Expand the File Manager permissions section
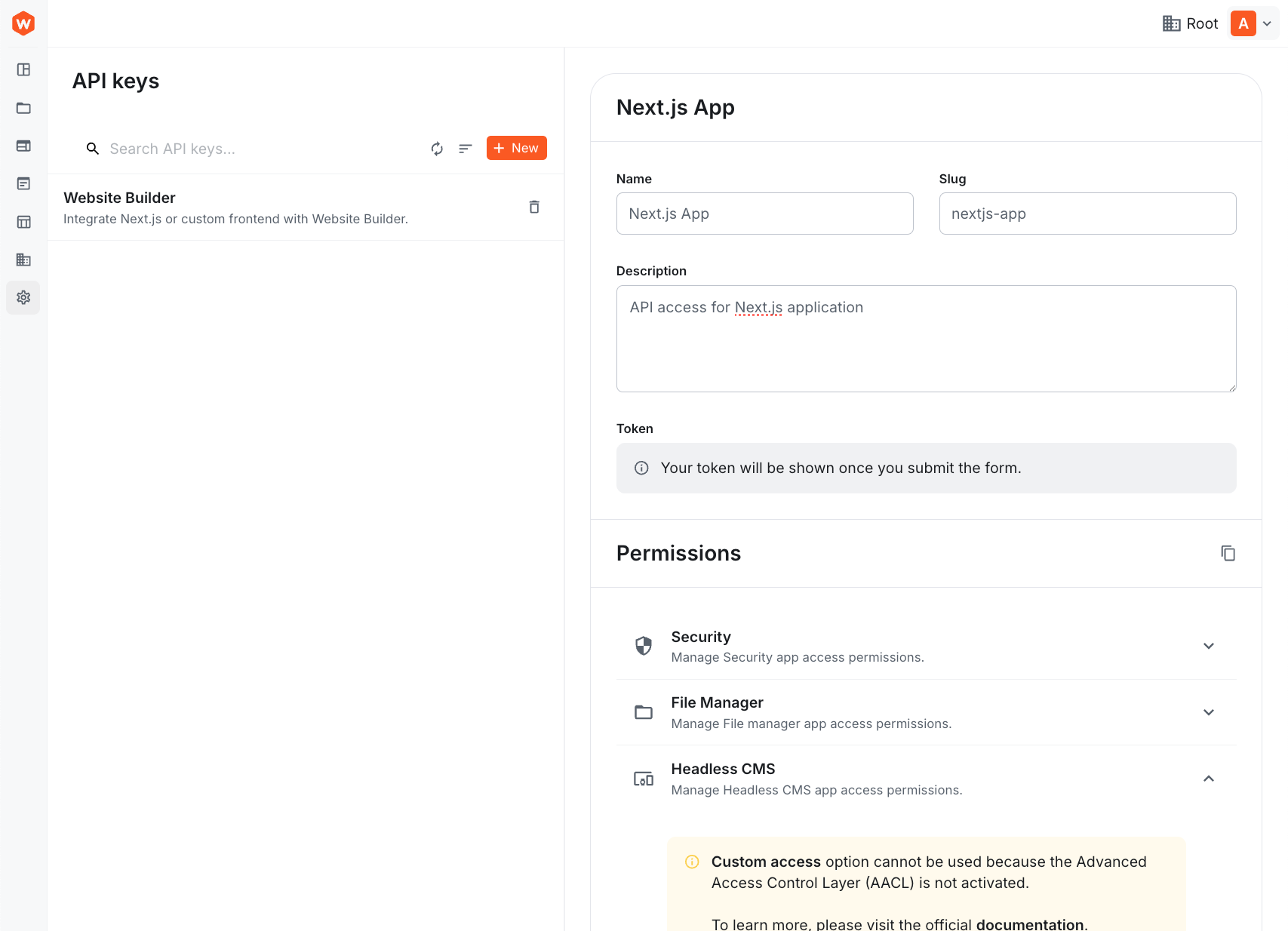The height and width of the screenshot is (931, 1288). tap(1209, 712)
